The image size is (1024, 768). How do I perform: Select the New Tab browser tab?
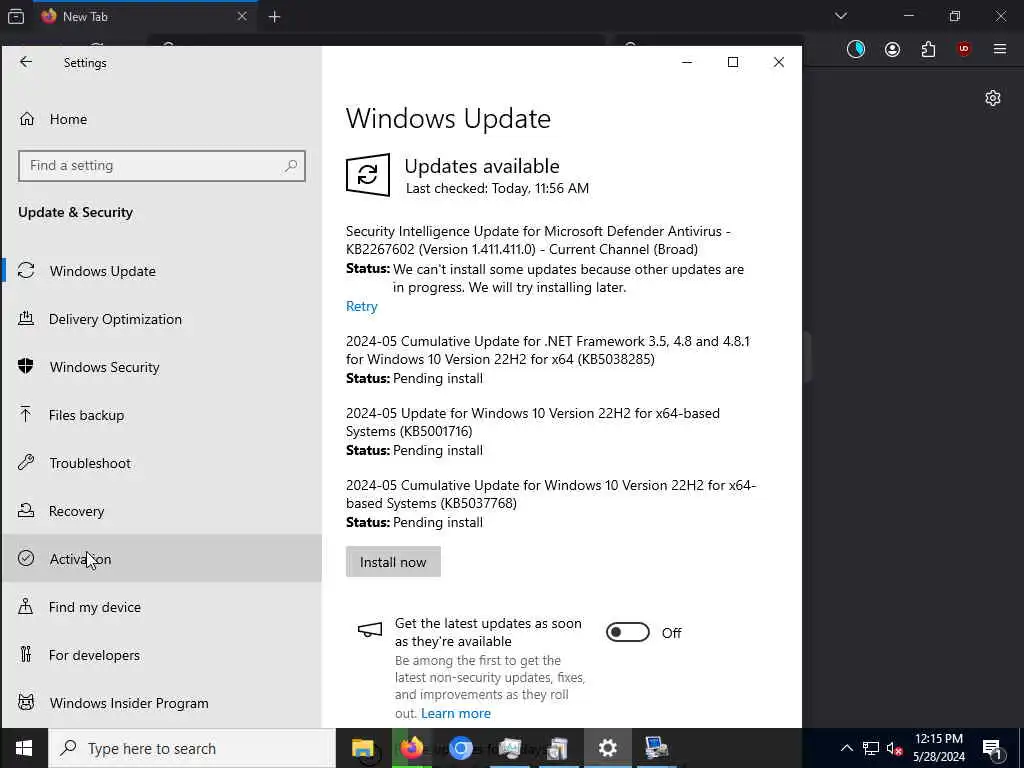click(x=145, y=16)
